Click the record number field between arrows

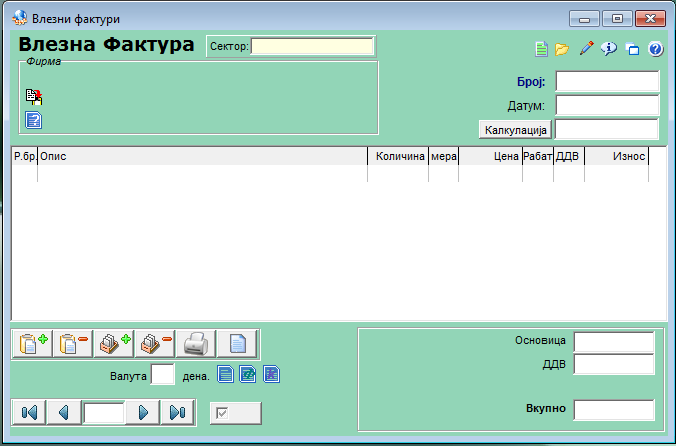click(x=104, y=413)
